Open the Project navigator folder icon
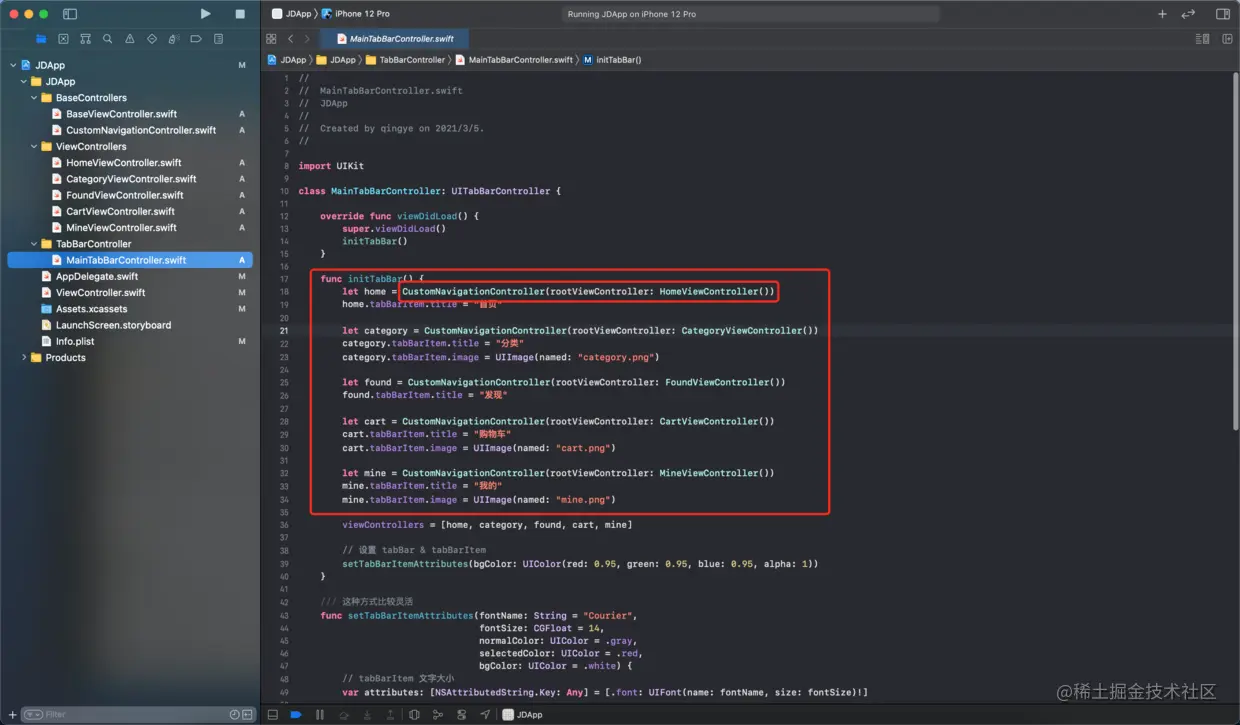The image size is (1240, 725). (41, 39)
